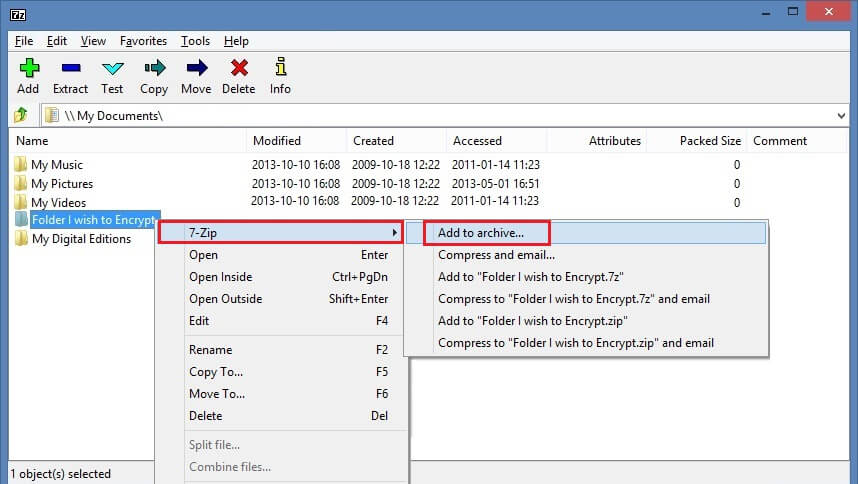This screenshot has height=484, width=858.
Task: Click the Move toolbar icon
Action: [196, 69]
